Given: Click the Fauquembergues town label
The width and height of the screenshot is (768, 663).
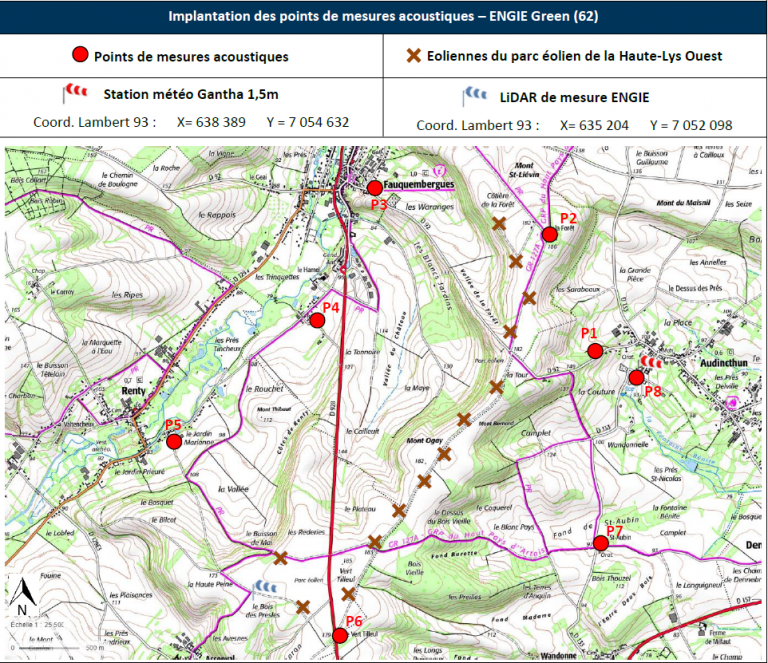Looking at the screenshot, I should click(x=418, y=185).
